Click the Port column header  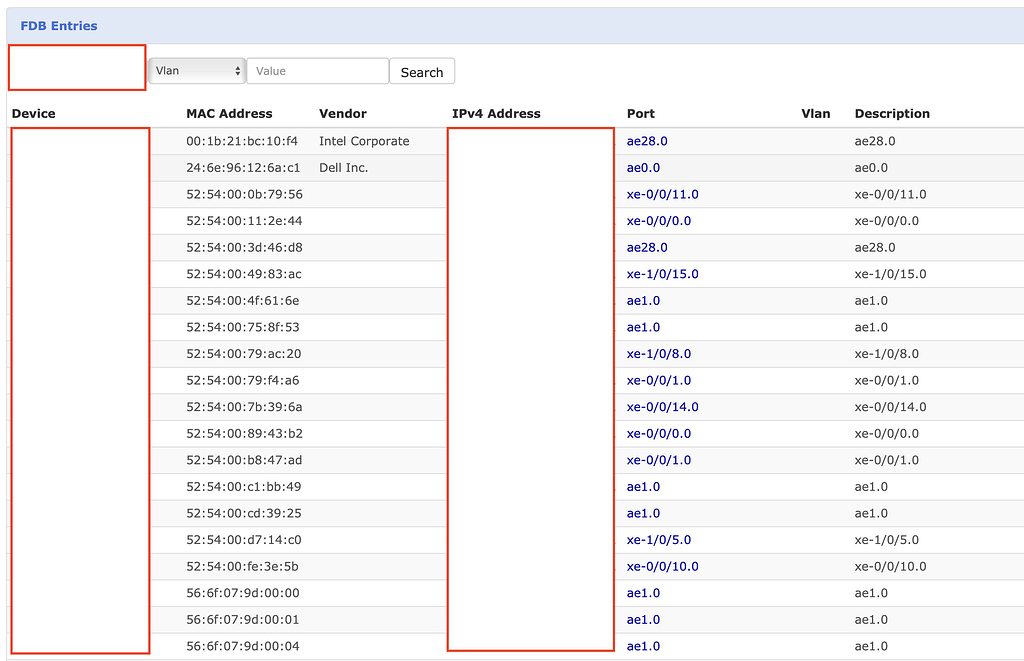coord(641,113)
